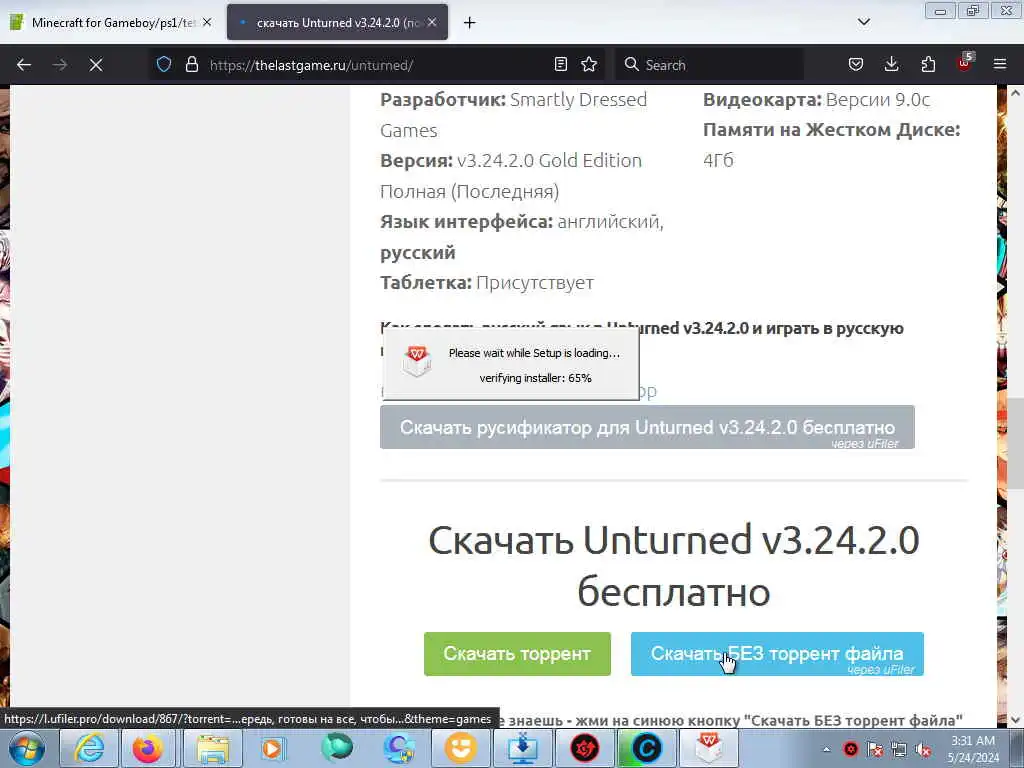
Task: Open a new browser tab
Action: point(469,22)
